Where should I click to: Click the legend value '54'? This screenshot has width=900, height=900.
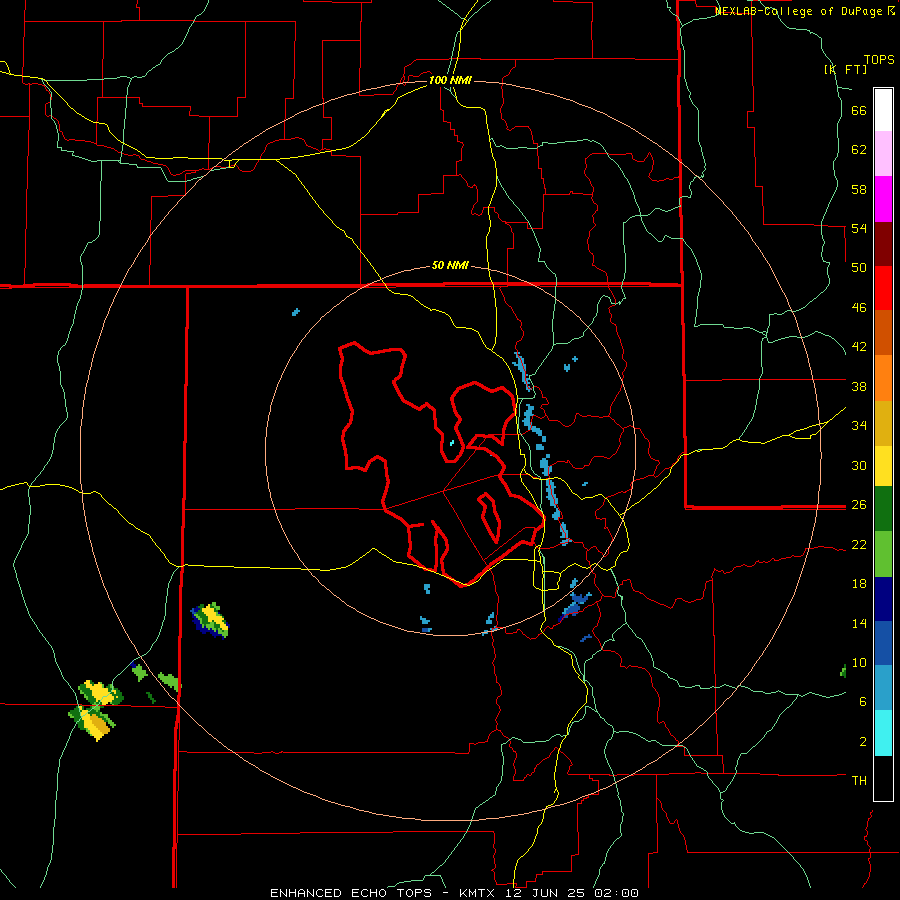[x=859, y=228]
